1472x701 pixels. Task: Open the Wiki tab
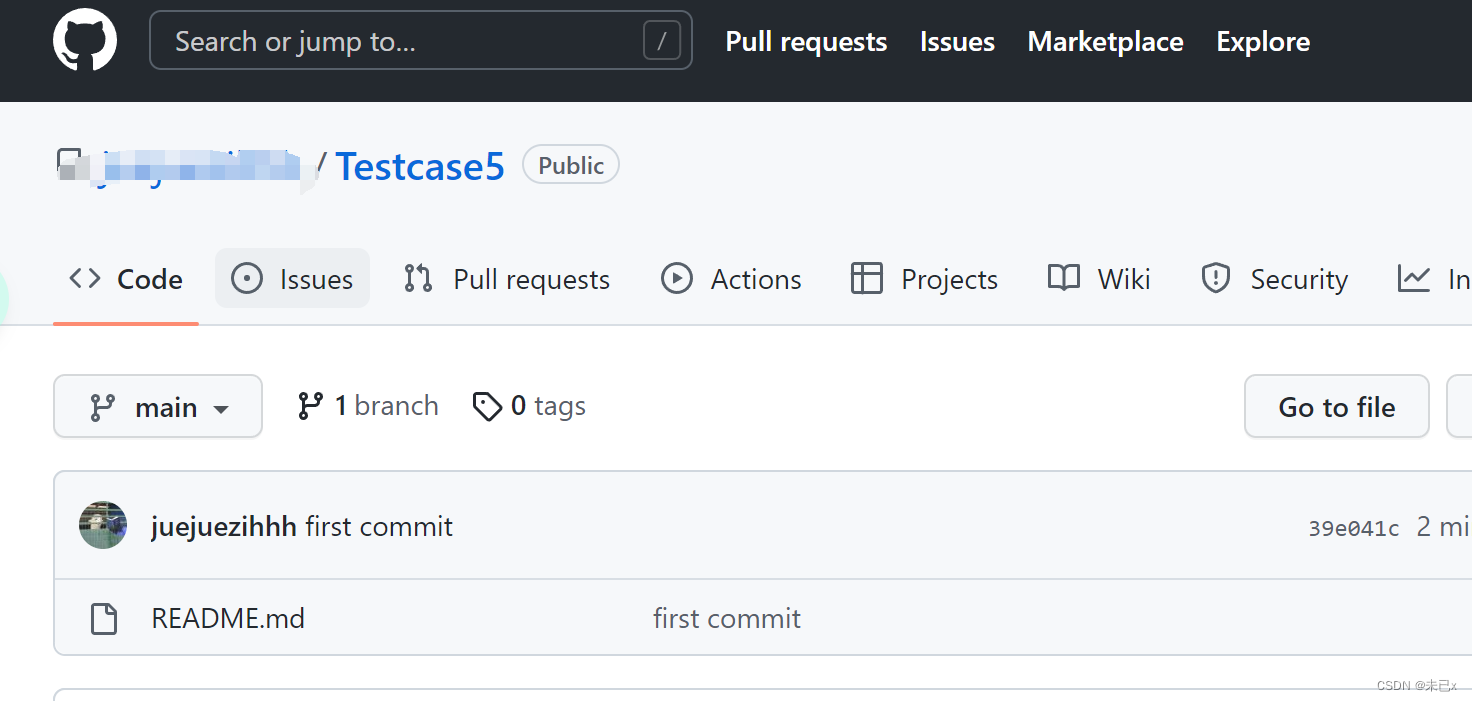coord(1099,279)
